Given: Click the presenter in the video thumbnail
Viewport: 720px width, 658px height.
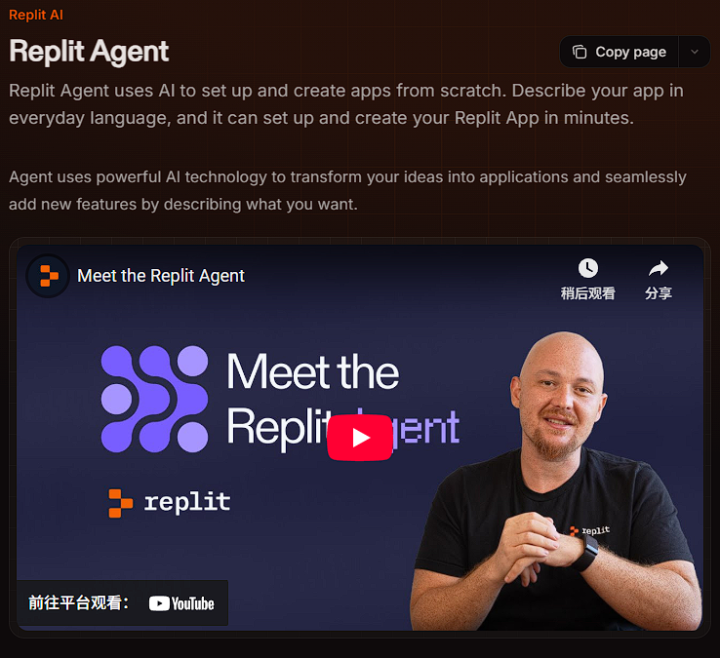Looking at the screenshot, I should click(x=557, y=482).
